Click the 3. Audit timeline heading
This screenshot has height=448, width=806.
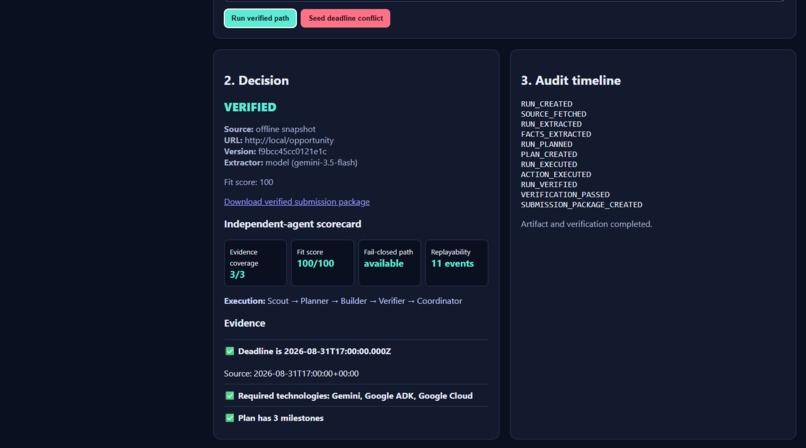571,81
